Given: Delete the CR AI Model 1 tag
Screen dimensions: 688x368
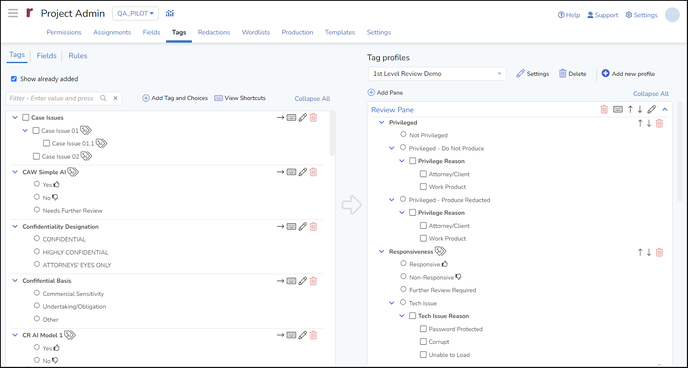Looking at the screenshot, I should (x=313, y=335).
